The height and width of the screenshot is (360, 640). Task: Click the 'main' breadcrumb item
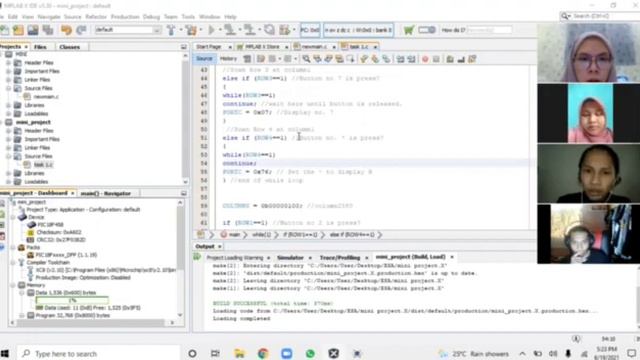(235, 235)
